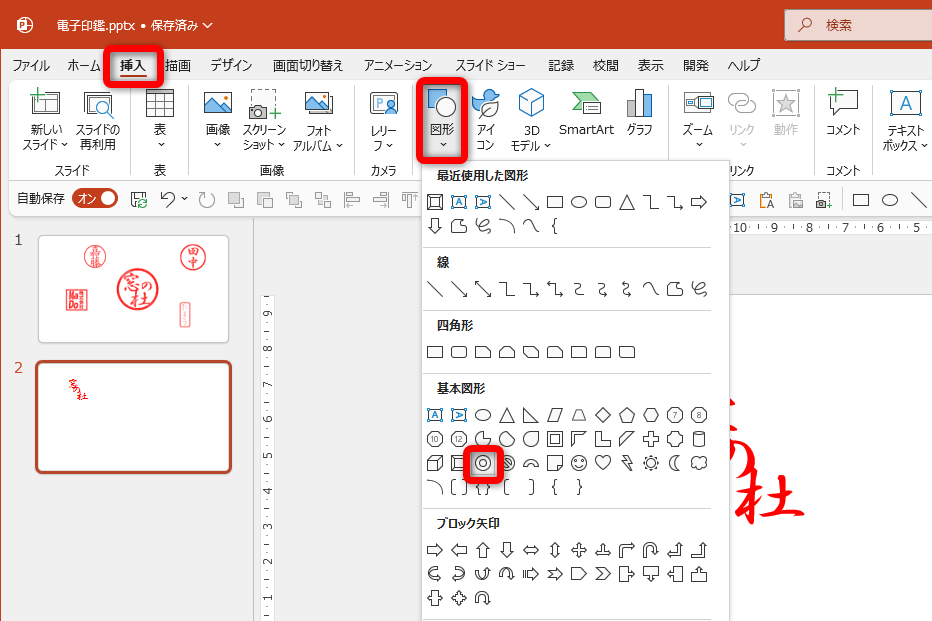The image size is (932, 621).
Task: Open the 校閲 ribbon tab
Action: (605, 65)
